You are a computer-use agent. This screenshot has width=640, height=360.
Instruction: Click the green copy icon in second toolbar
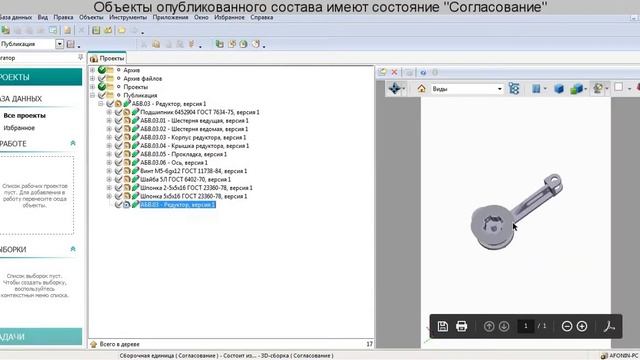point(220,44)
